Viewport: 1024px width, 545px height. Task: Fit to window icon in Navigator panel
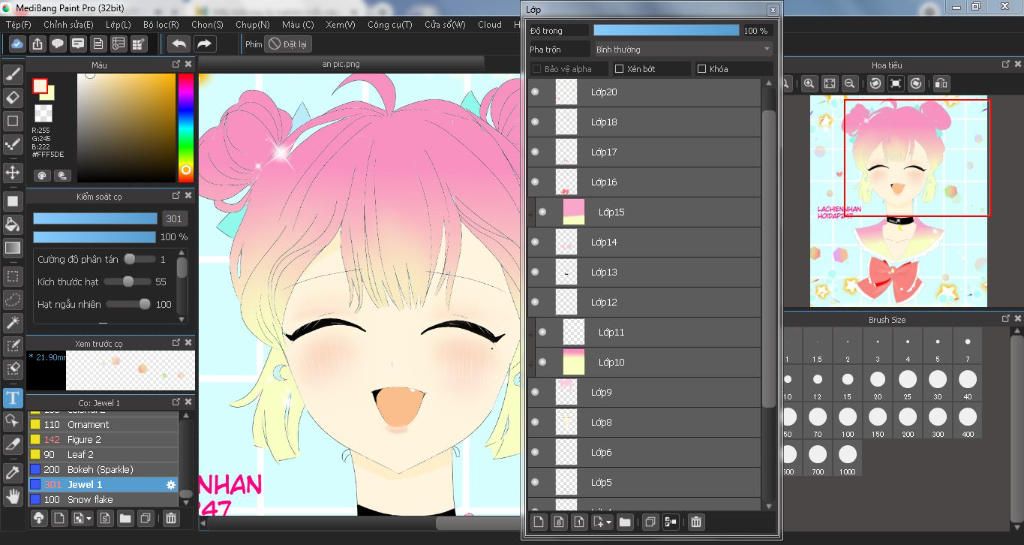point(829,84)
